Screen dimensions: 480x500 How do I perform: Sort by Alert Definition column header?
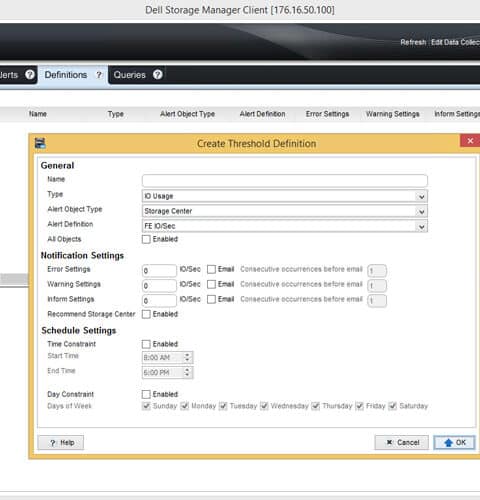(x=263, y=114)
